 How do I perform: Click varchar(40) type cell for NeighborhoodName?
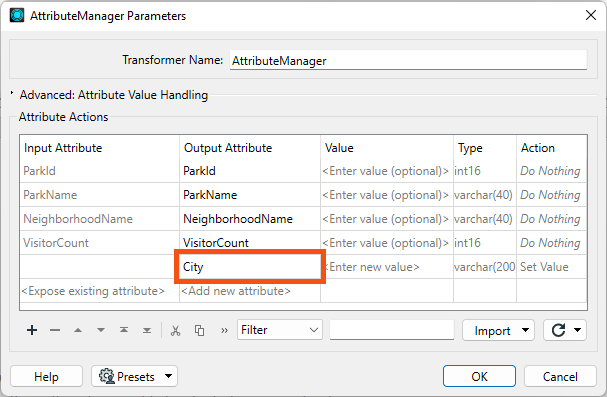click(x=485, y=219)
